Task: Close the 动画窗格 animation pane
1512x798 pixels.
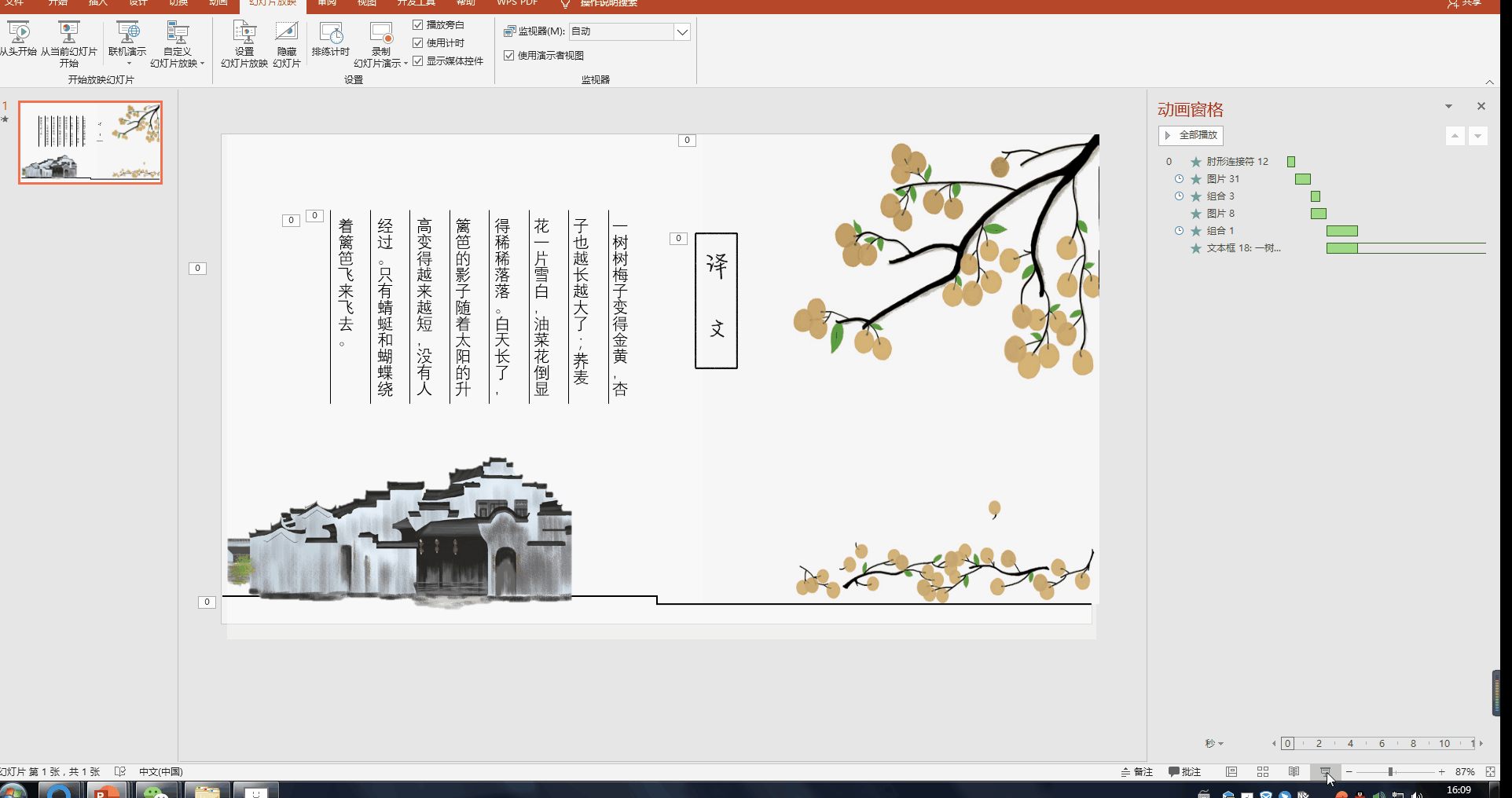Action: [1481, 106]
